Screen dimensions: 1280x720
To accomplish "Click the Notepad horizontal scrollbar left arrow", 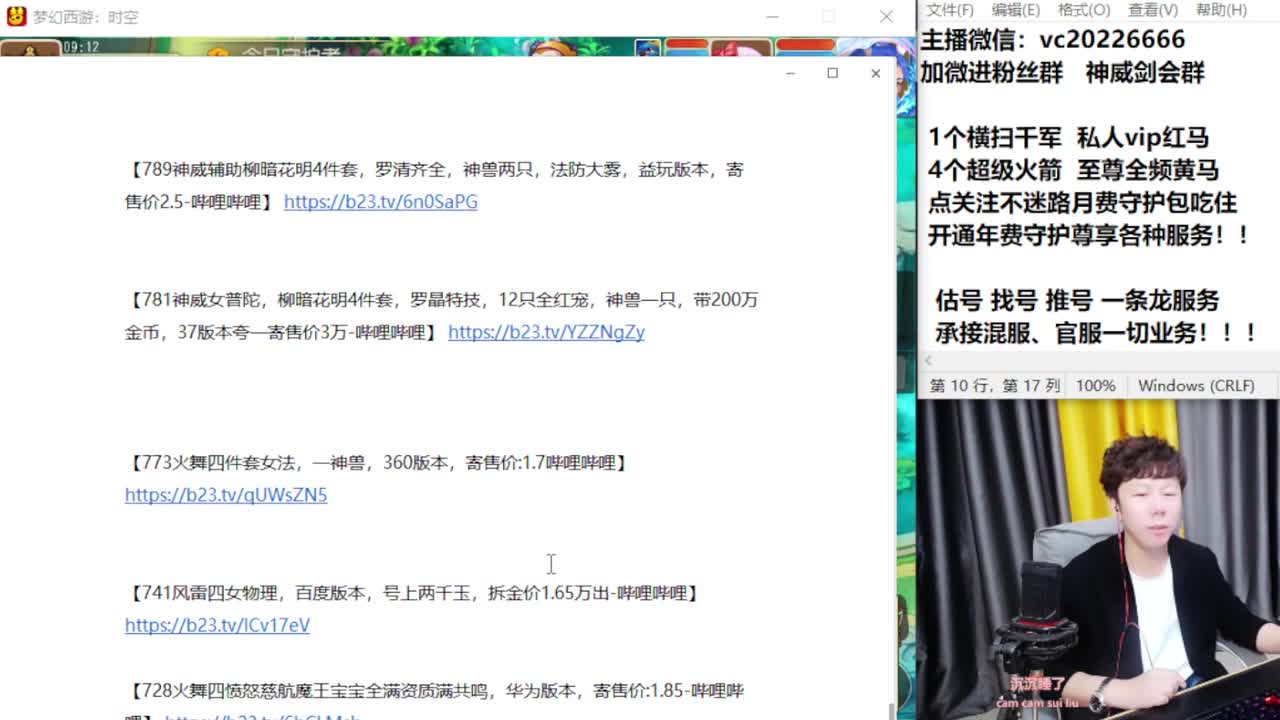I will pyautogui.click(x=927, y=361).
